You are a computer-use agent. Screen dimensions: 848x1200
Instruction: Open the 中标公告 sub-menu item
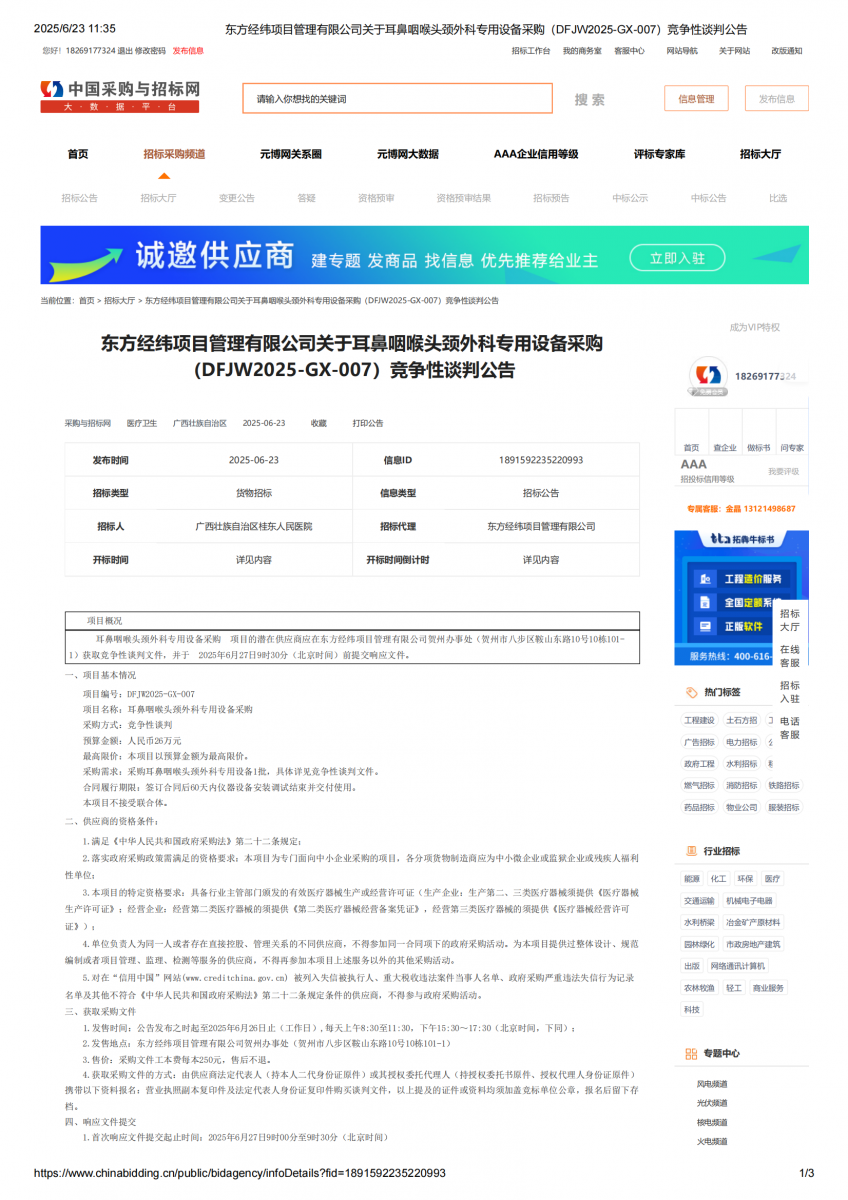(709, 198)
